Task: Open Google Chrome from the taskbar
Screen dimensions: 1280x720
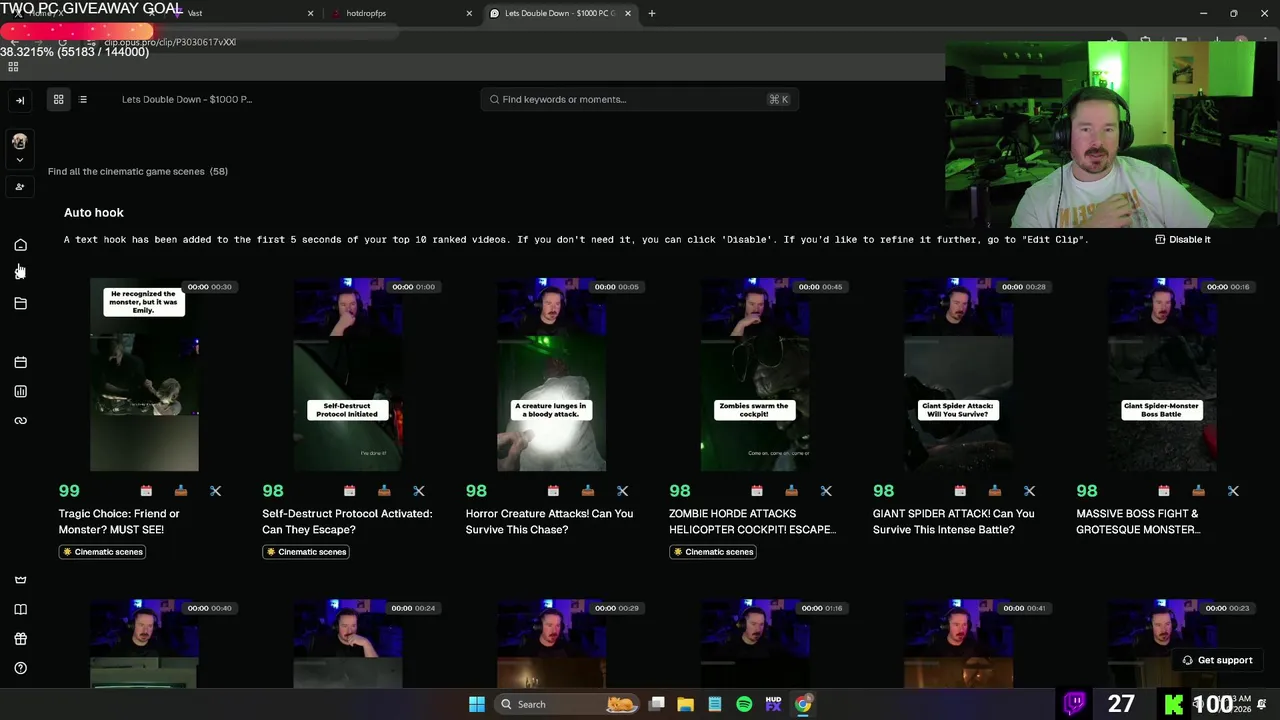Action: [x=803, y=704]
